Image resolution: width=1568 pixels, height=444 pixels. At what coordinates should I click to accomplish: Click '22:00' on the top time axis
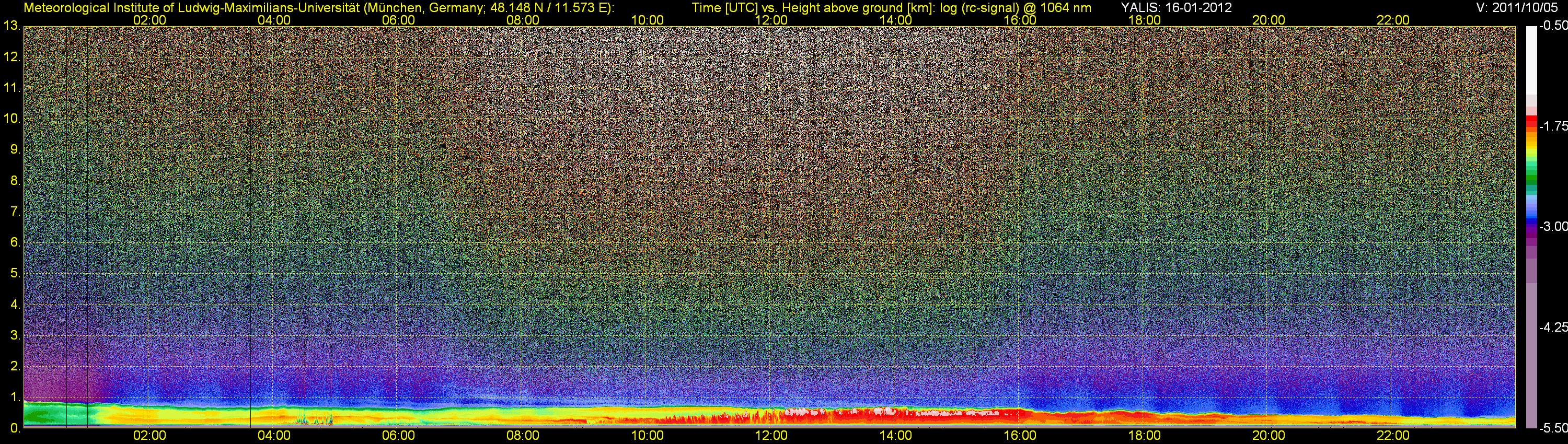pos(1393,20)
